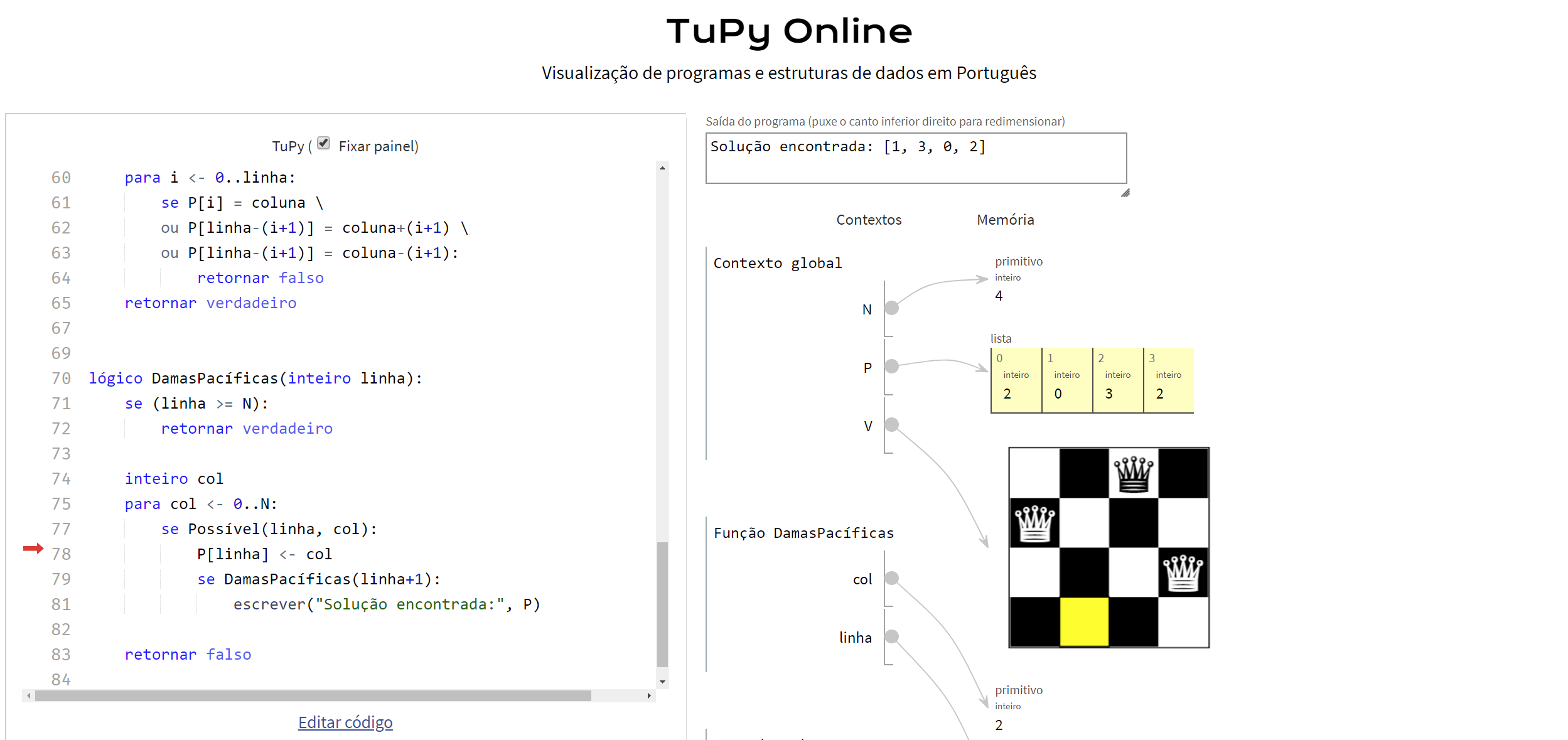Click the Memória column header
This screenshot has width=1568, height=740.
point(1005,220)
